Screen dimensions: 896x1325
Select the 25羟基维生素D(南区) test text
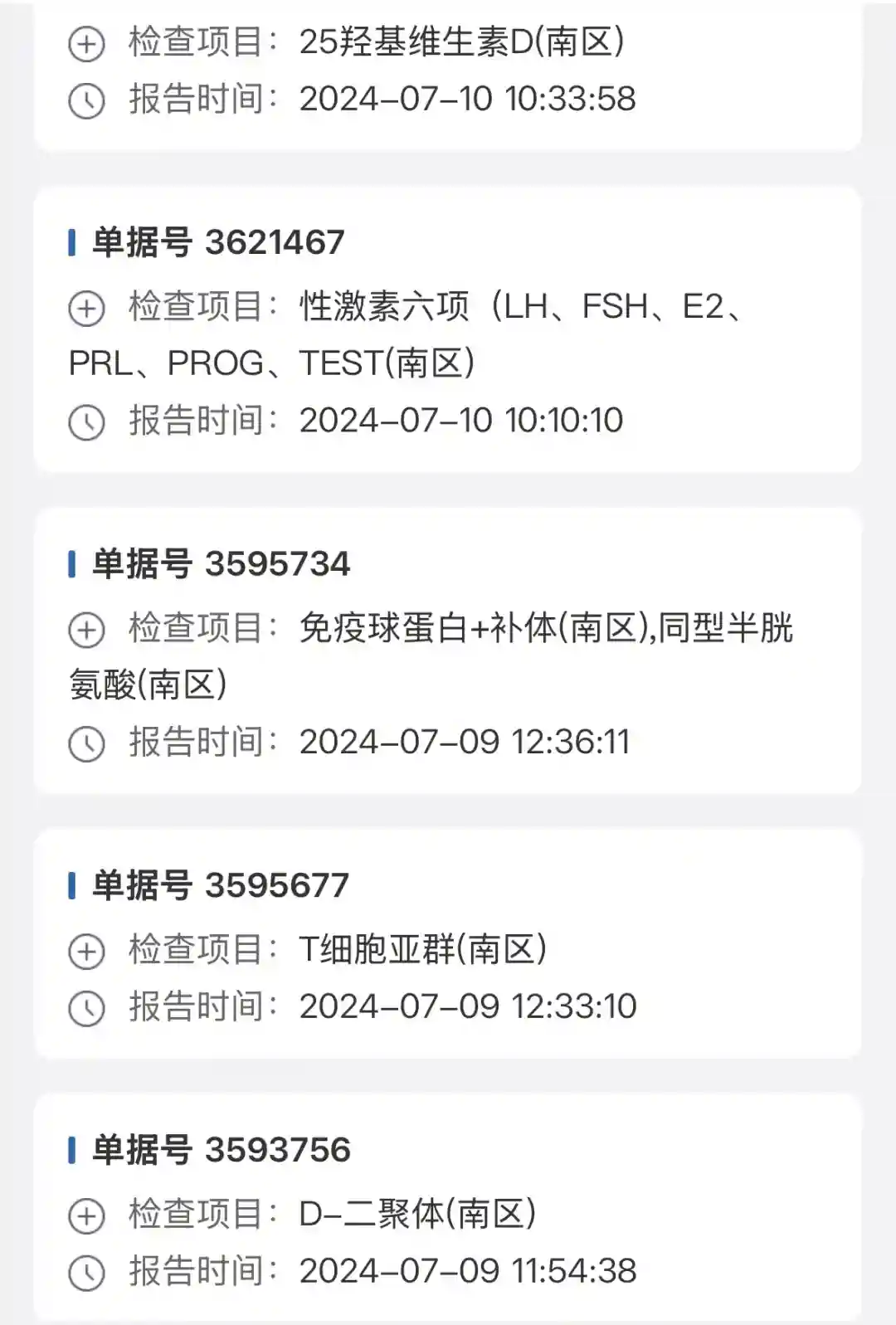[x=461, y=42]
